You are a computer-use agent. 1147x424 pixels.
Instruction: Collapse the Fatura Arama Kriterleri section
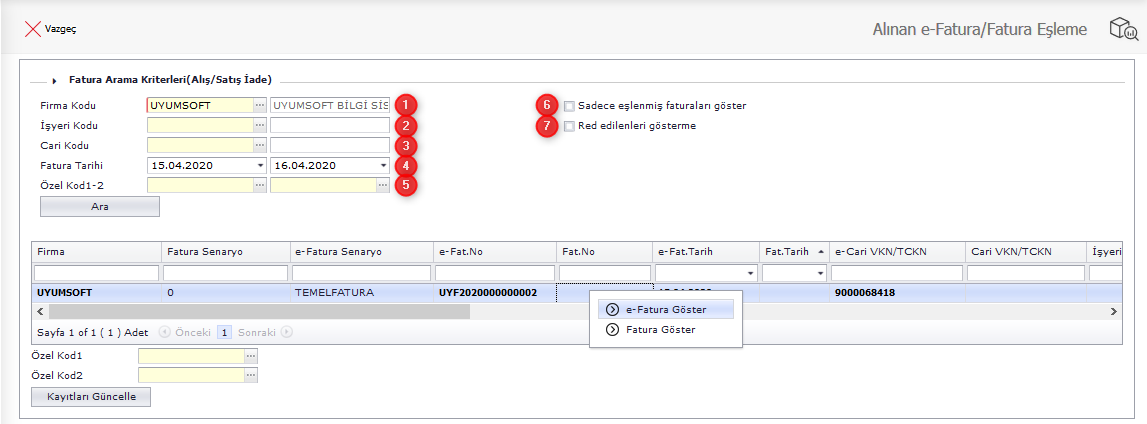click(x=53, y=79)
